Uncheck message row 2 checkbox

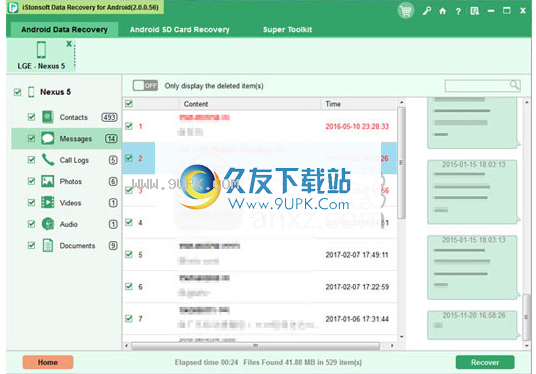coord(129,158)
